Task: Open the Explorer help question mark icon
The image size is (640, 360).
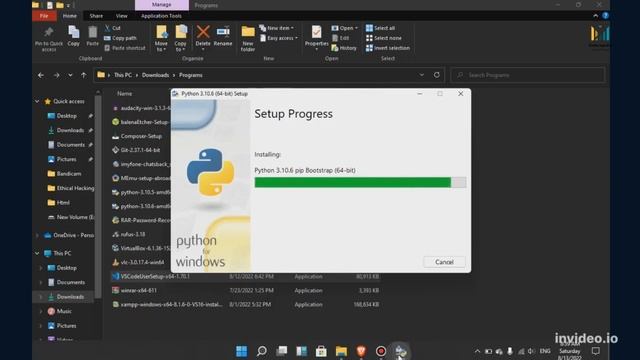Action: (605, 16)
